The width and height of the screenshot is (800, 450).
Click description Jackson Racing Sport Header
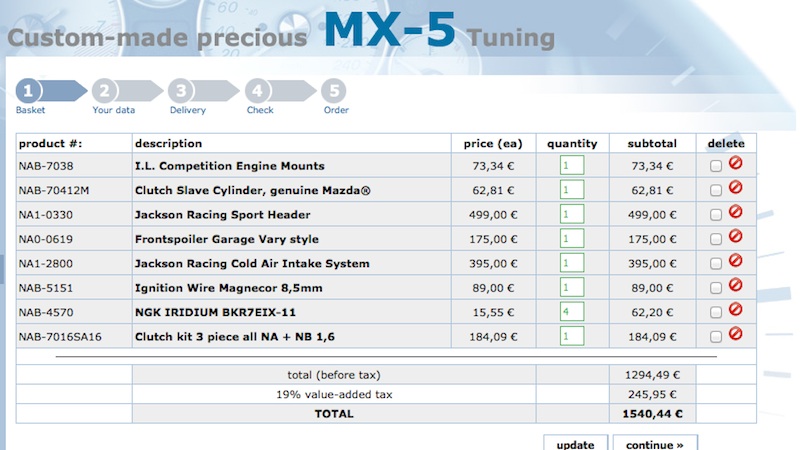click(x=222, y=215)
